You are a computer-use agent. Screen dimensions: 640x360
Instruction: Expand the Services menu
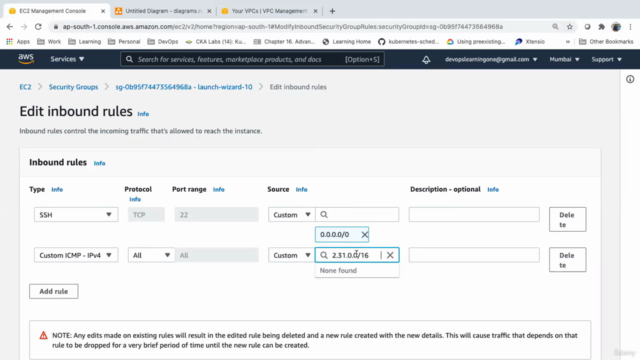(x=67, y=59)
